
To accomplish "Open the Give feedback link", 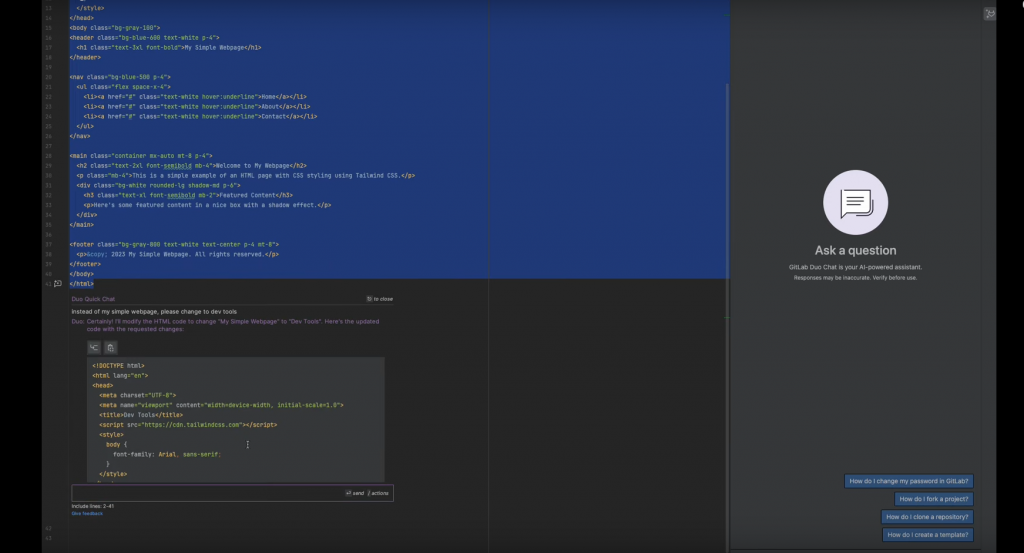I will pos(87,513).
